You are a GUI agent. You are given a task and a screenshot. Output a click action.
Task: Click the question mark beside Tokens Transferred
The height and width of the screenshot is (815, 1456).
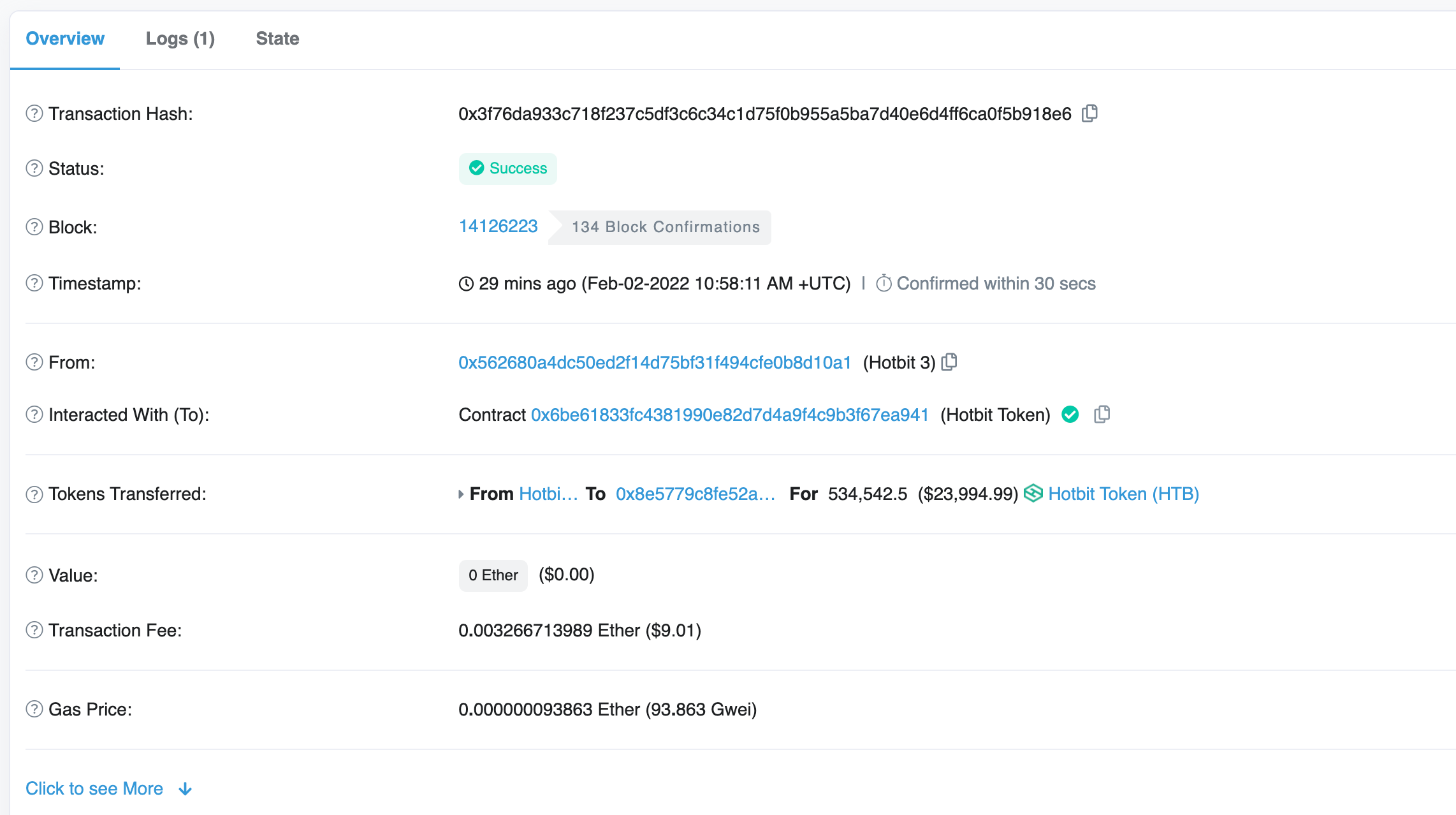coord(34,493)
